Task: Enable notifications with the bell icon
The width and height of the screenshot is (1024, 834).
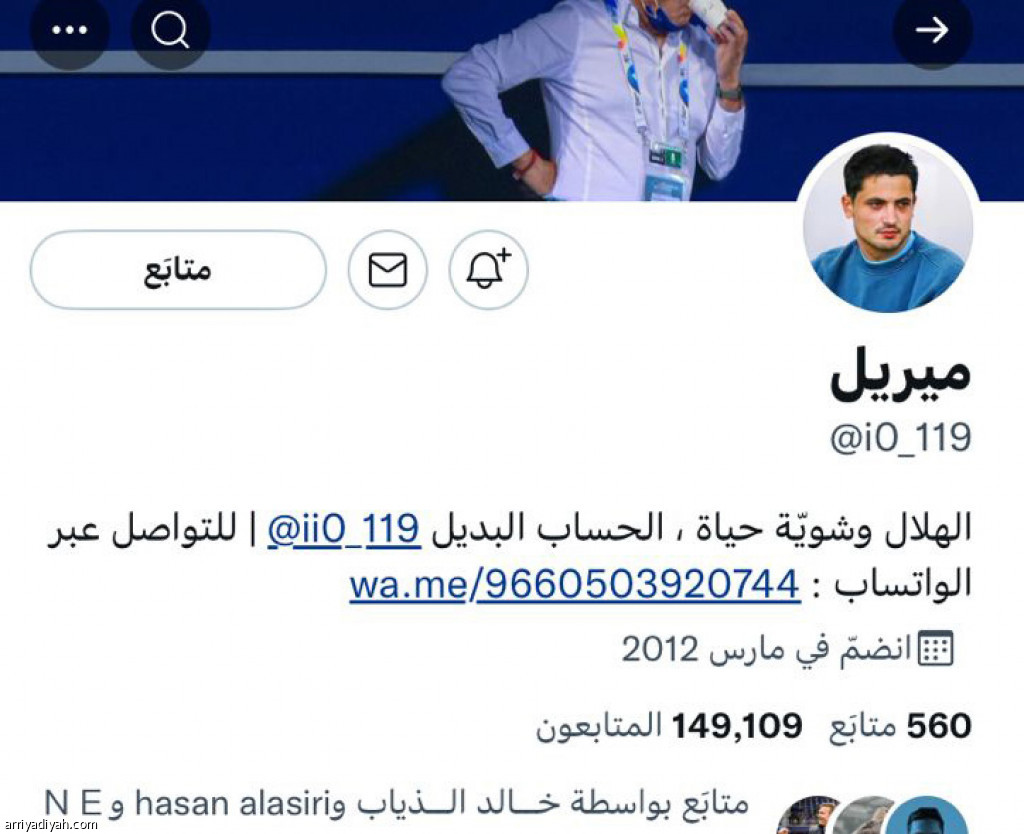Action: coord(488,270)
